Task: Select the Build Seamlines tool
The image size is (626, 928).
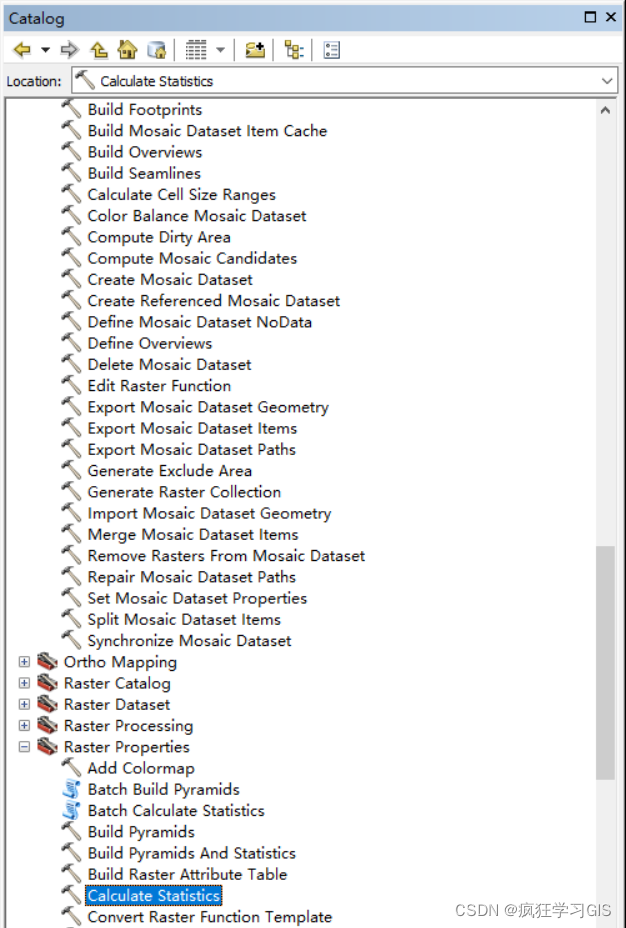Action: tap(144, 173)
